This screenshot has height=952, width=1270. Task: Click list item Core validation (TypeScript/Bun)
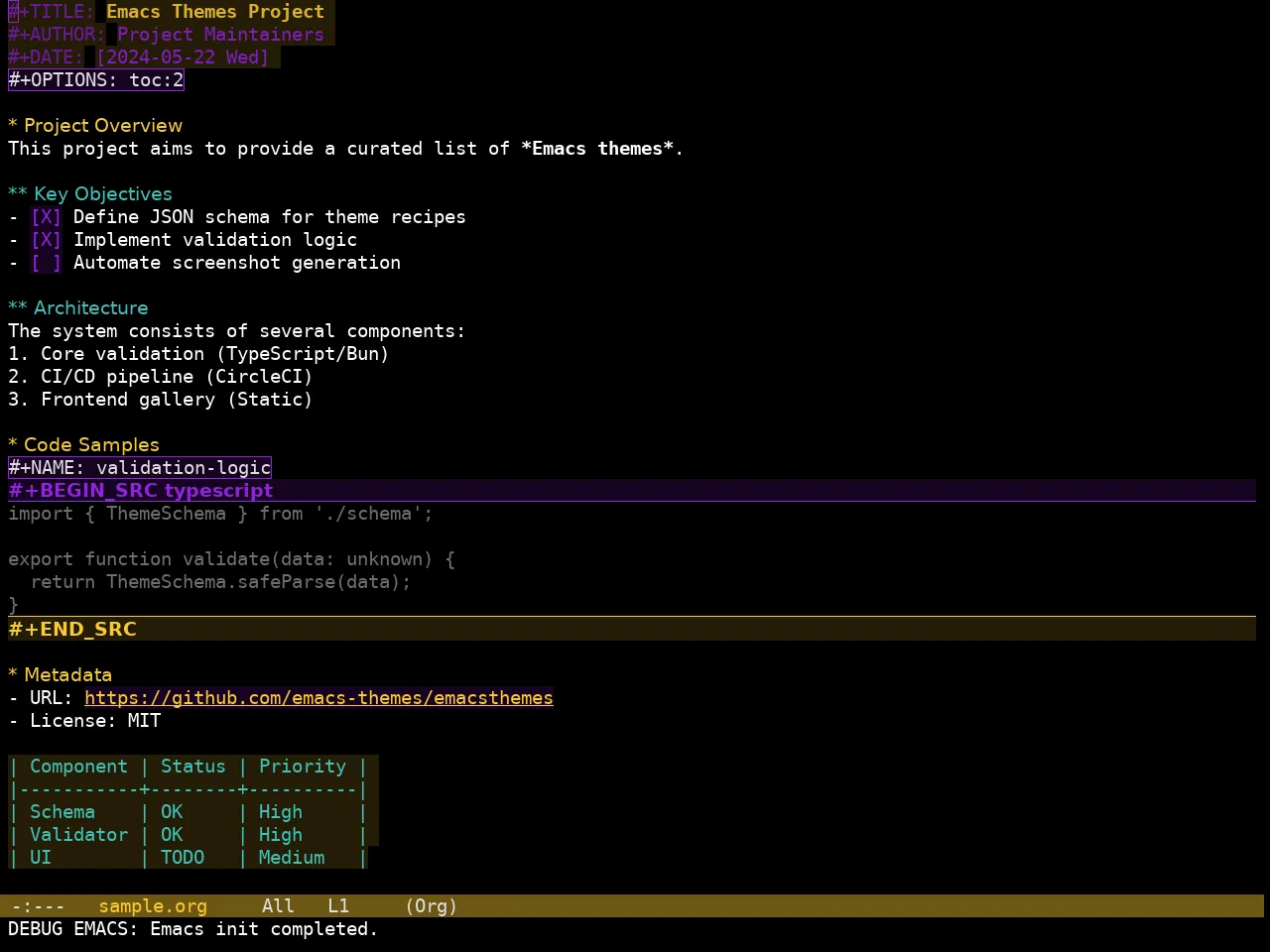(x=198, y=354)
